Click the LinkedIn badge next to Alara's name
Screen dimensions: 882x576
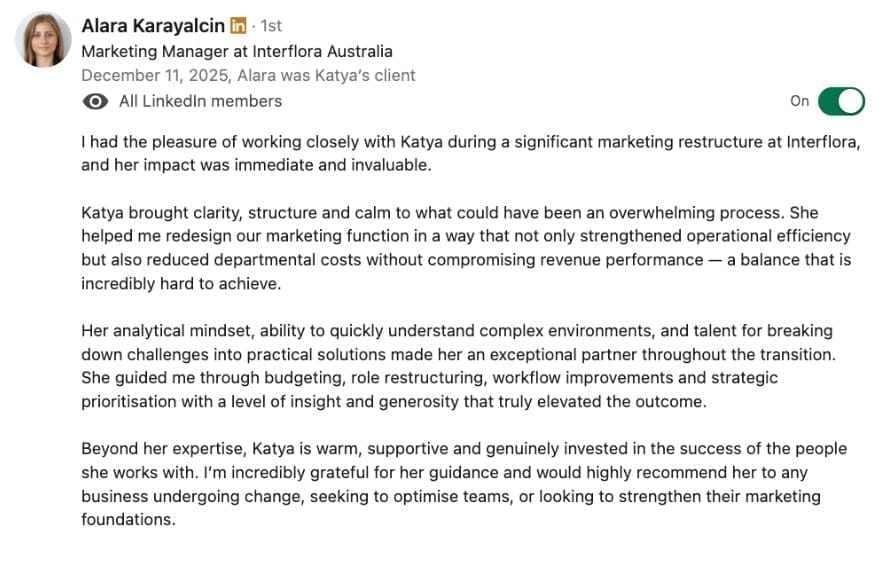click(x=239, y=25)
